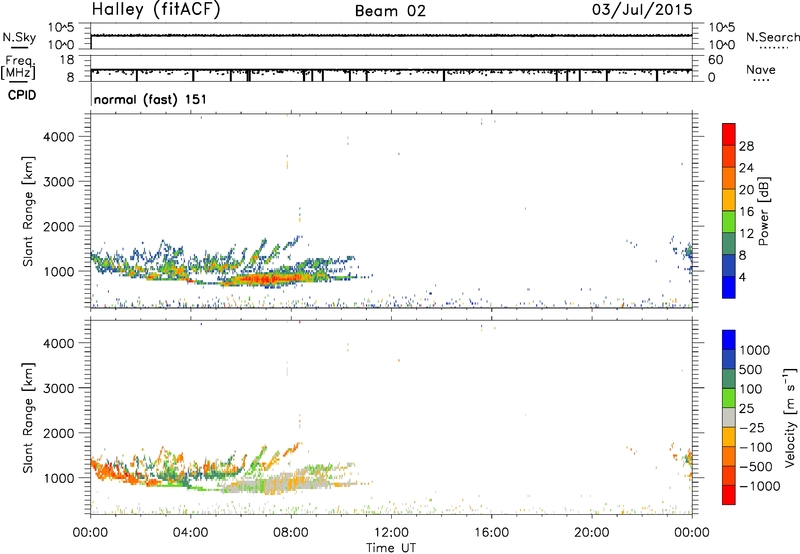Click "Slant Range [km]" label of power panel

[x=28, y=211]
